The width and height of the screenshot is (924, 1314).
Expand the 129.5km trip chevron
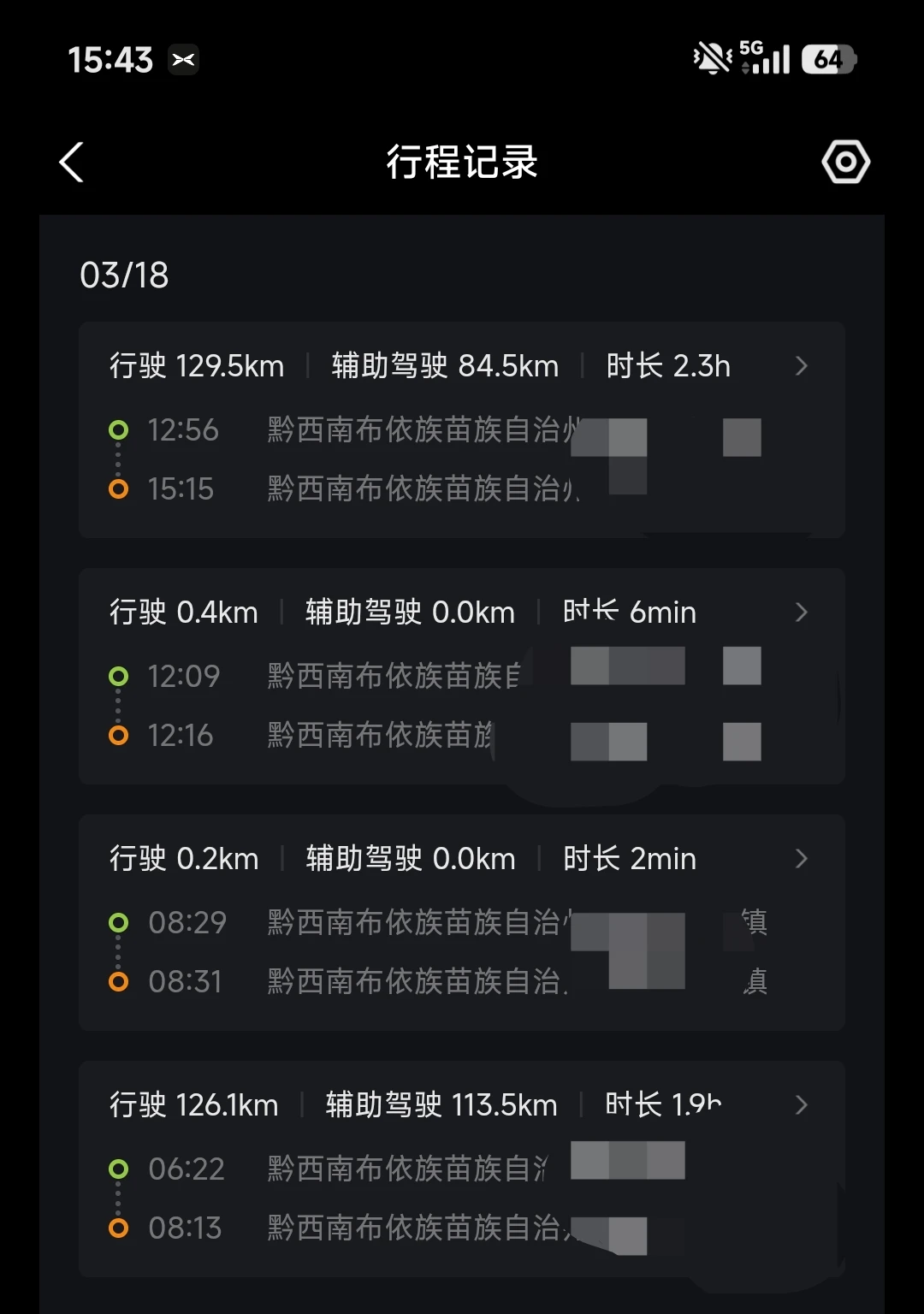[x=801, y=366]
